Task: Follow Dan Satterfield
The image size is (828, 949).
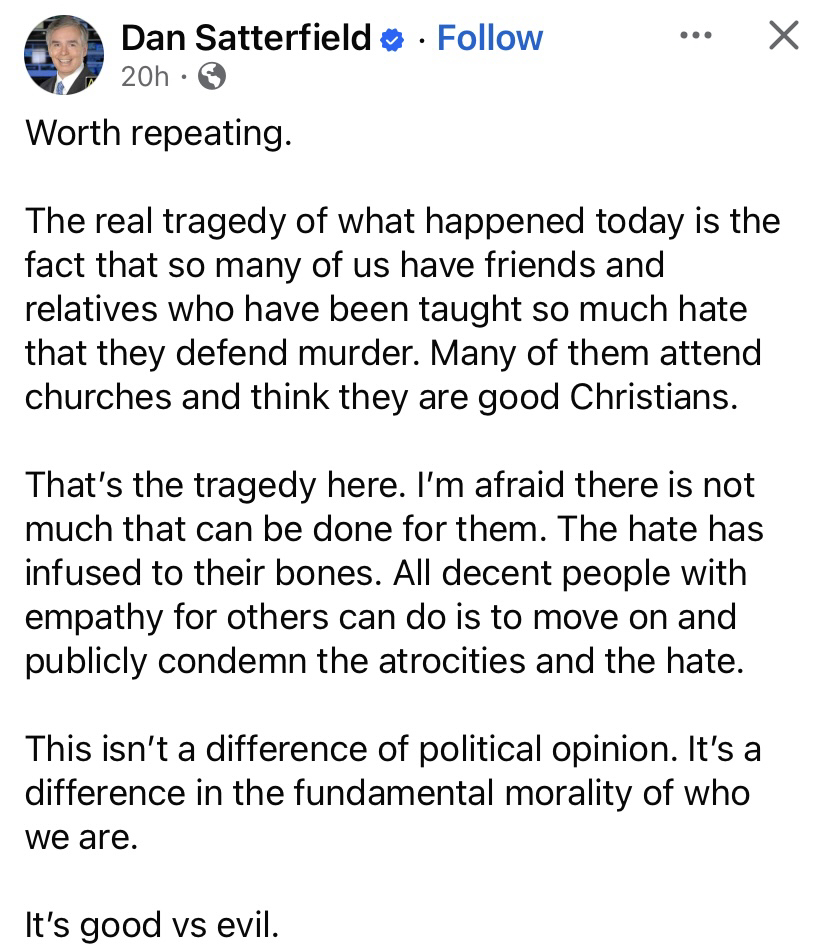Action: click(x=489, y=39)
